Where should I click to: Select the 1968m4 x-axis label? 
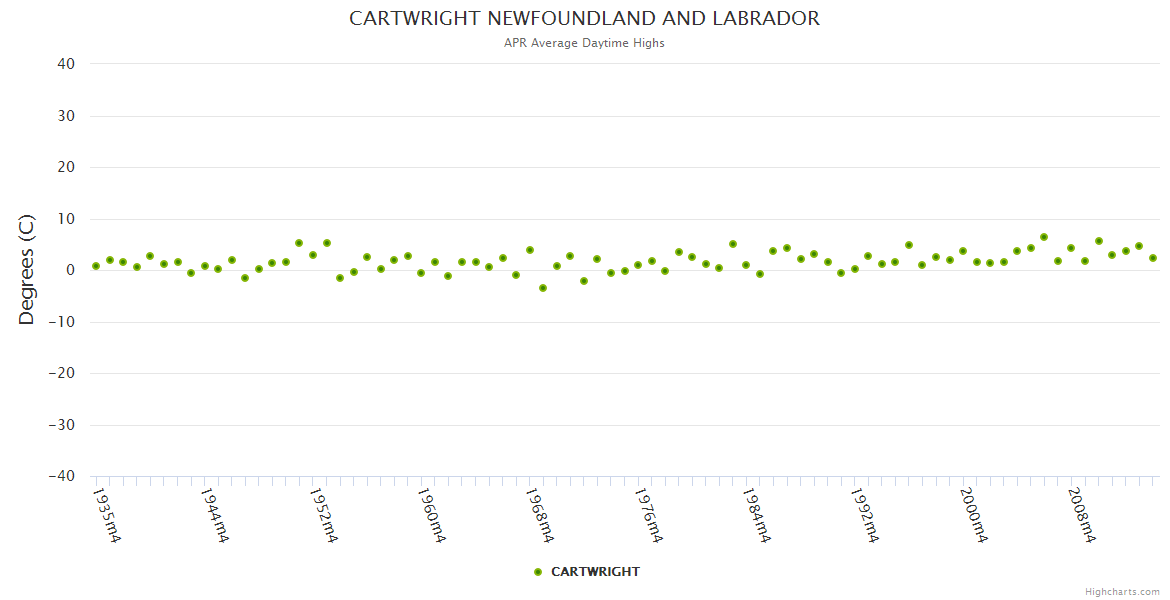coord(539,515)
